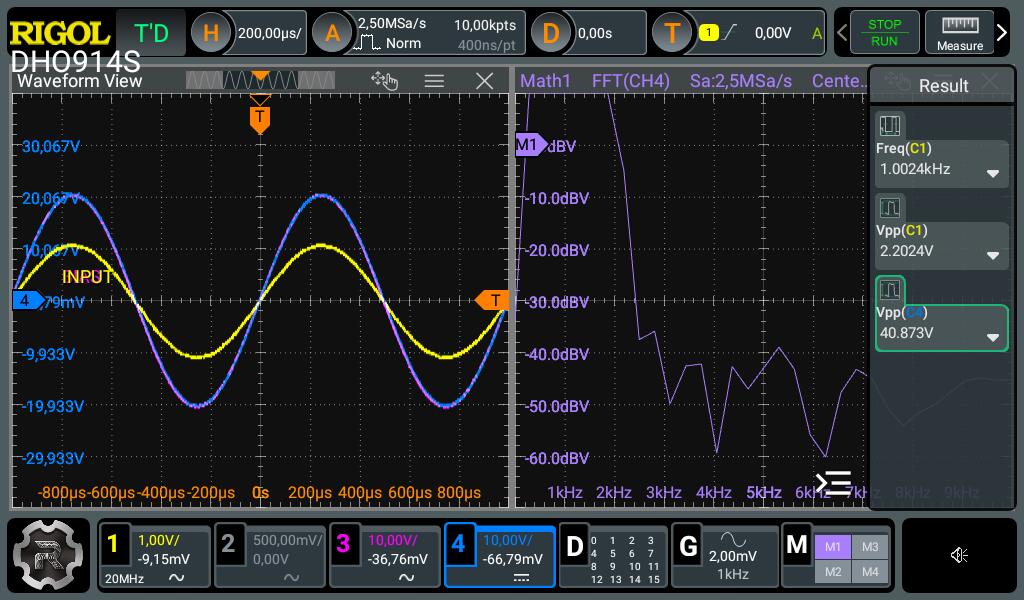The width and height of the screenshot is (1024, 600).
Task: Click the INPUT waveform label
Action: 87,277
